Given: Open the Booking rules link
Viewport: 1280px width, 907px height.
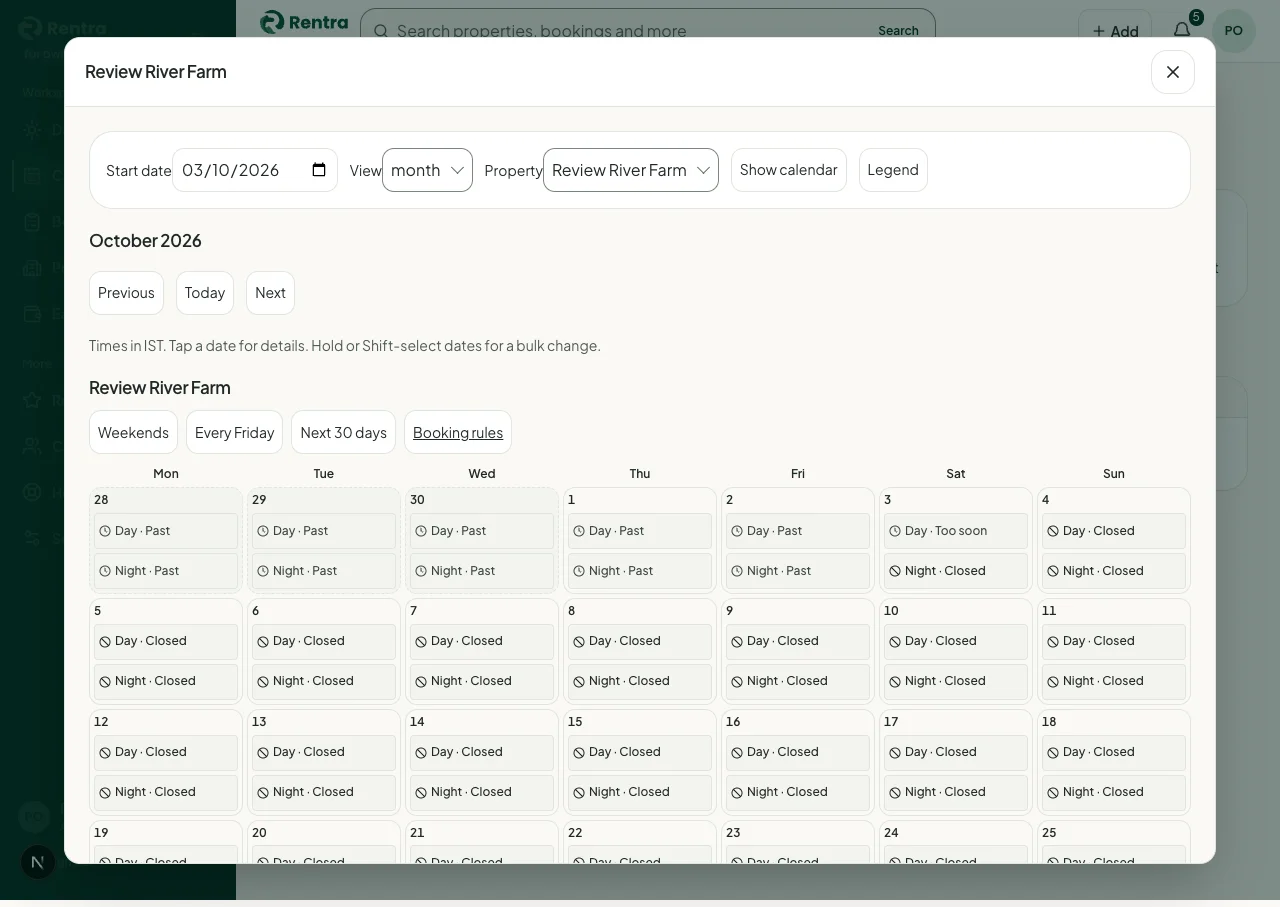Looking at the screenshot, I should point(458,432).
